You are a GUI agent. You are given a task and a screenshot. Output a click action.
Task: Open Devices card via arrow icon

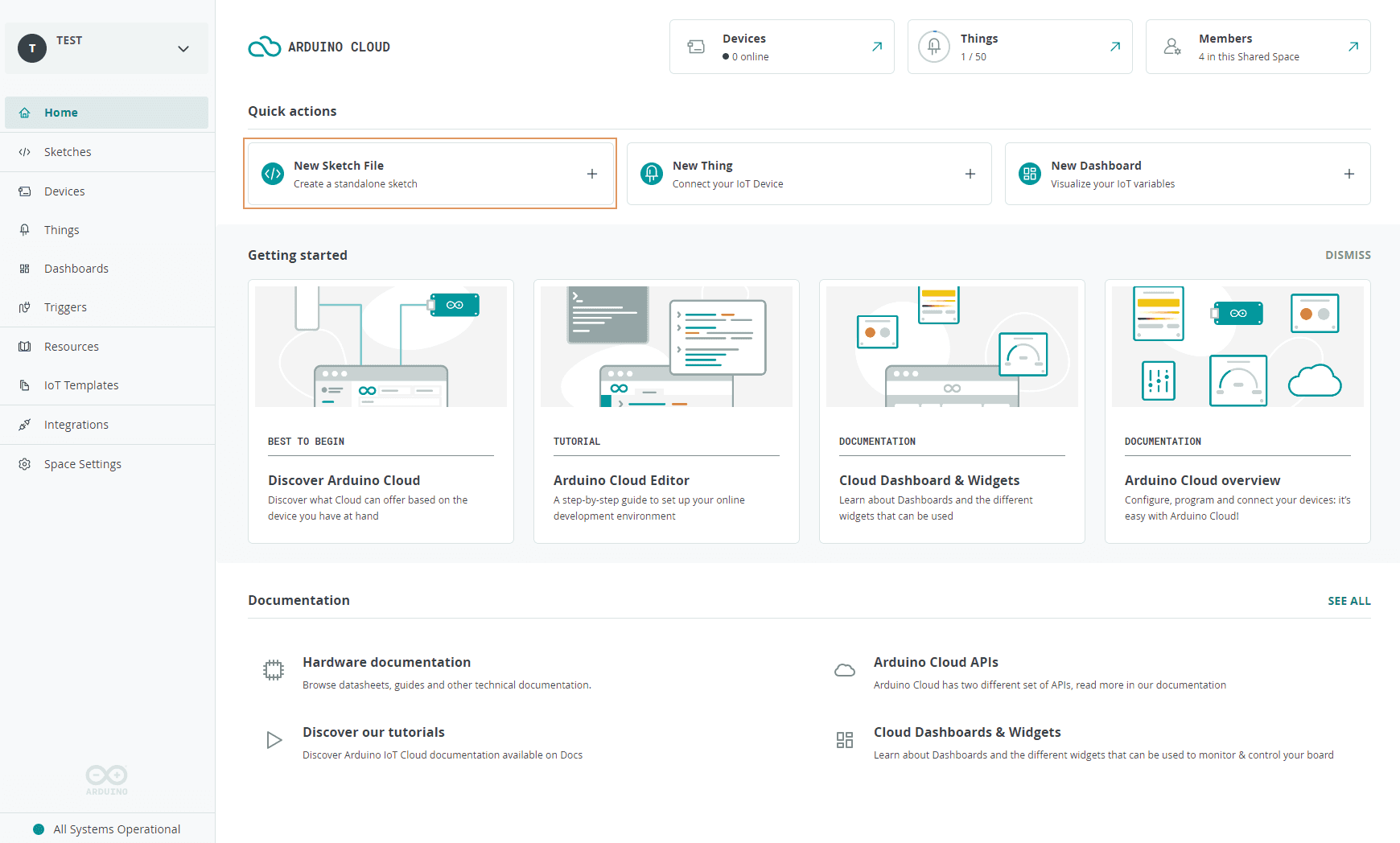pyautogui.click(x=876, y=47)
